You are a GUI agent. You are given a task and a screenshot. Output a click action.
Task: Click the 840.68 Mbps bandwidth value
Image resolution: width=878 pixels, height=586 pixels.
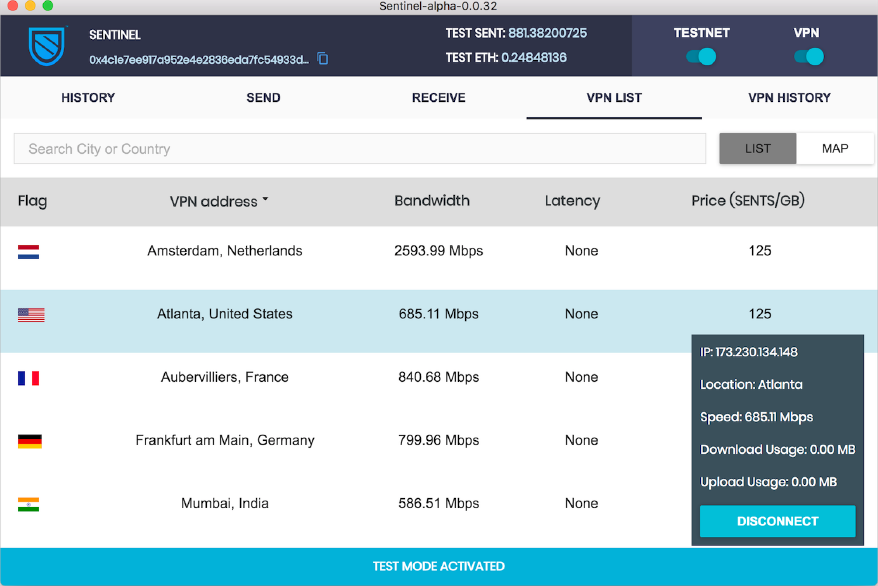(x=438, y=377)
